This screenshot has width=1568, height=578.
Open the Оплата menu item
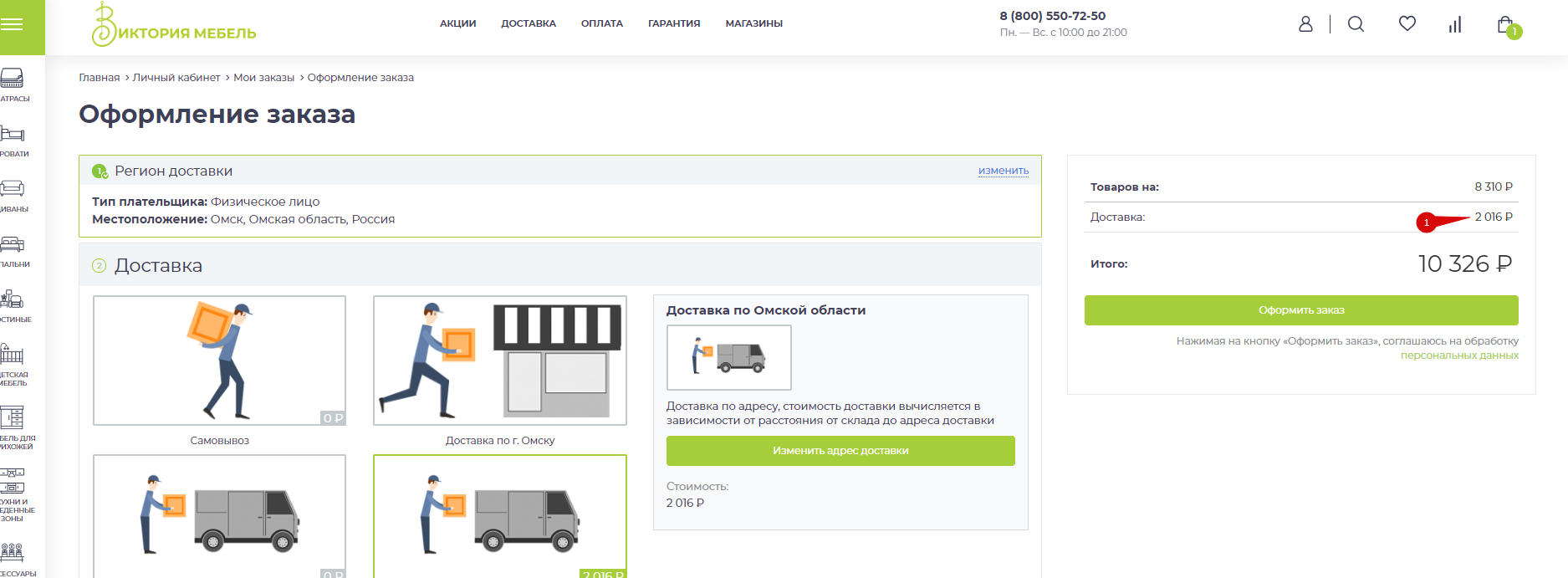[602, 23]
